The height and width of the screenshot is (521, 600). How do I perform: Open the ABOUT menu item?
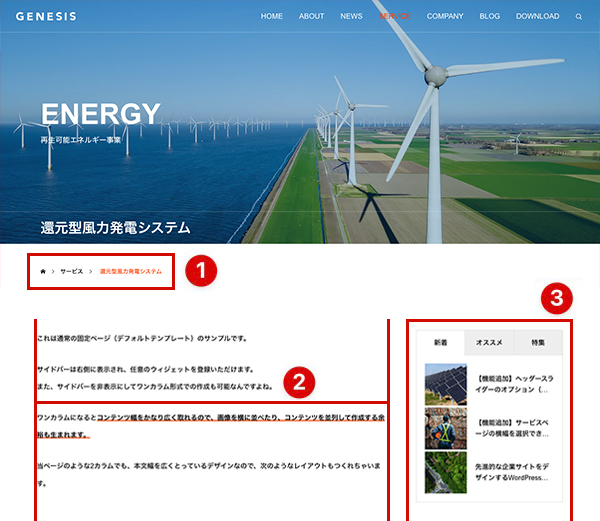click(312, 17)
